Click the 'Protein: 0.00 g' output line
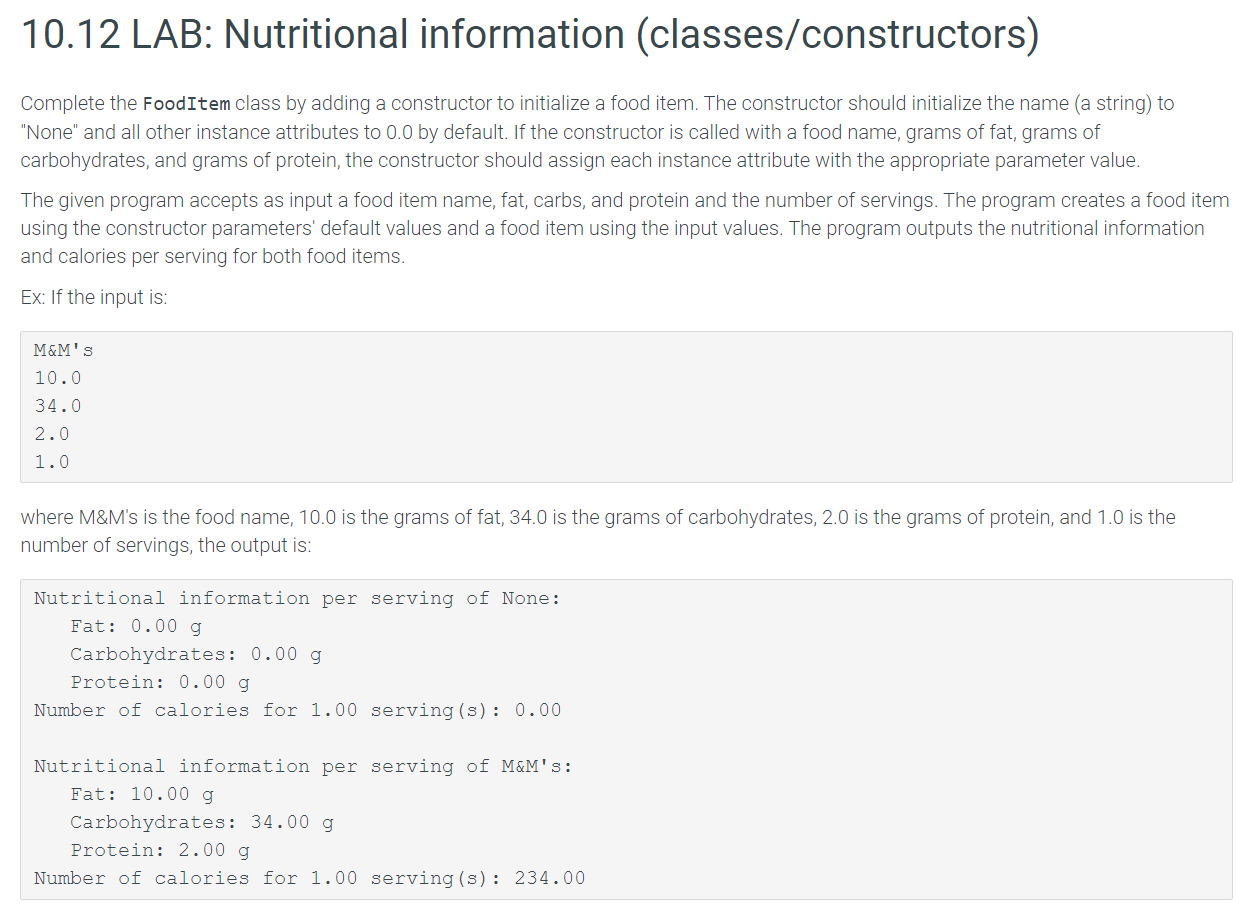 [160, 682]
